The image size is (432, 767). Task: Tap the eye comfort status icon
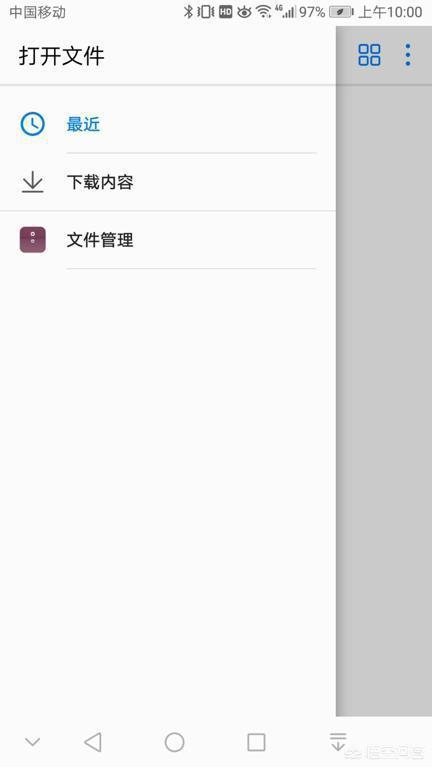(x=244, y=12)
